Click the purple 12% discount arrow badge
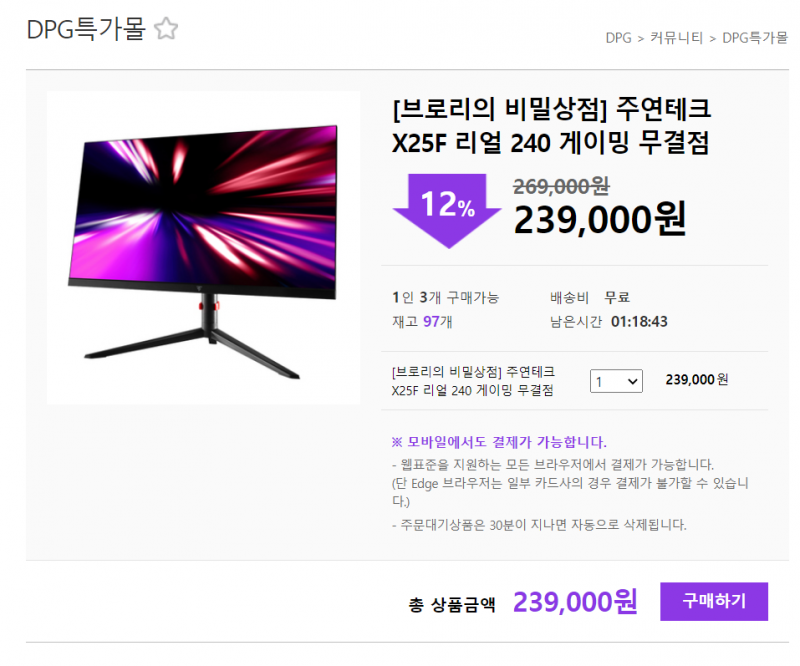Viewport: 800px width, 666px height. click(x=447, y=210)
